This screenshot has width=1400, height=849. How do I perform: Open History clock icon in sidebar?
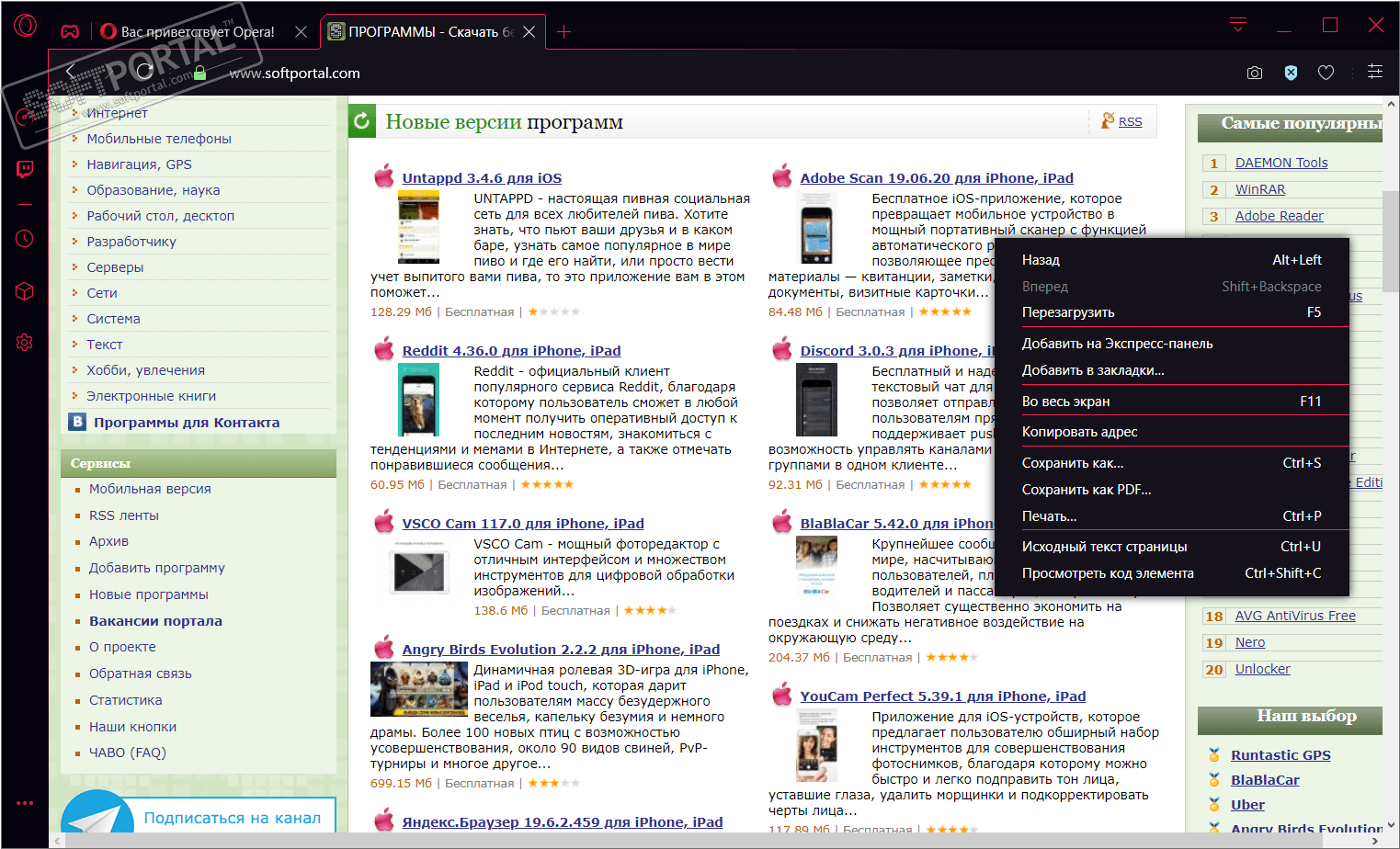pos(25,239)
